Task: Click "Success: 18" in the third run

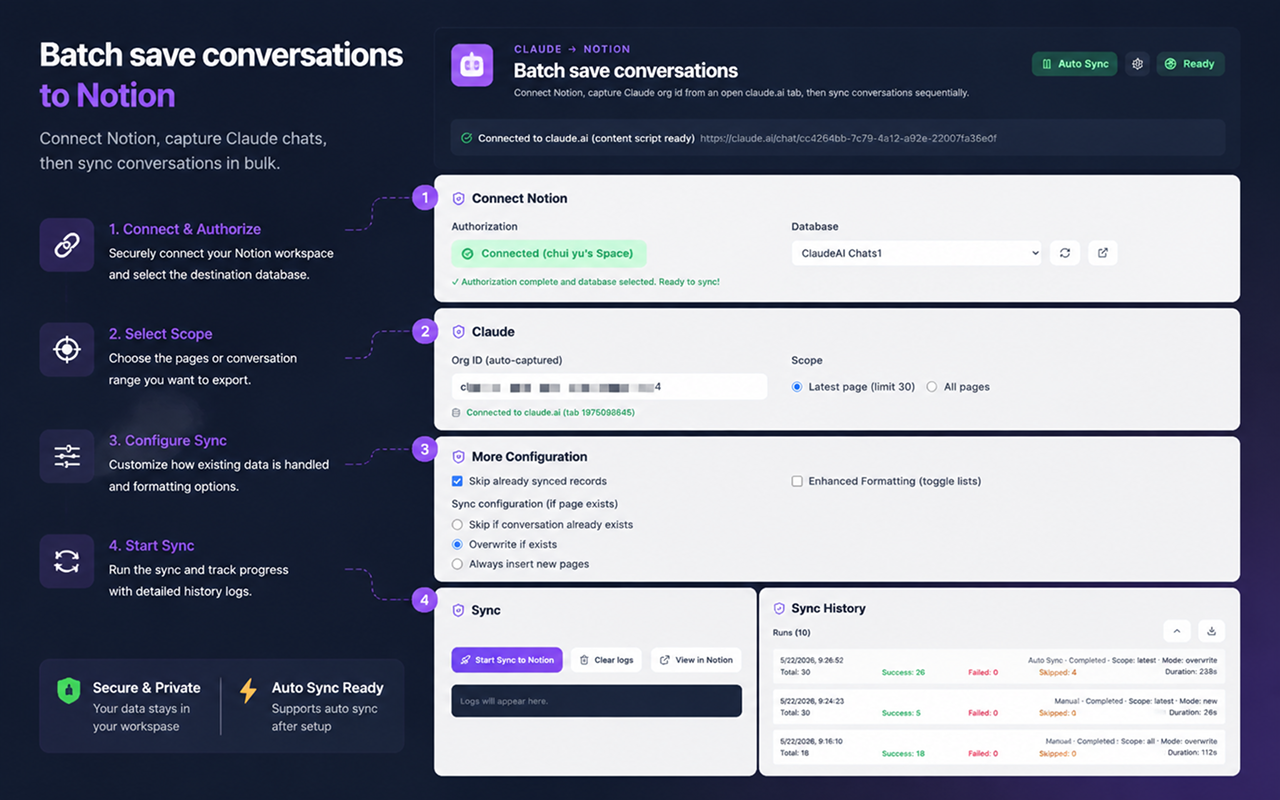Action: coord(903,753)
